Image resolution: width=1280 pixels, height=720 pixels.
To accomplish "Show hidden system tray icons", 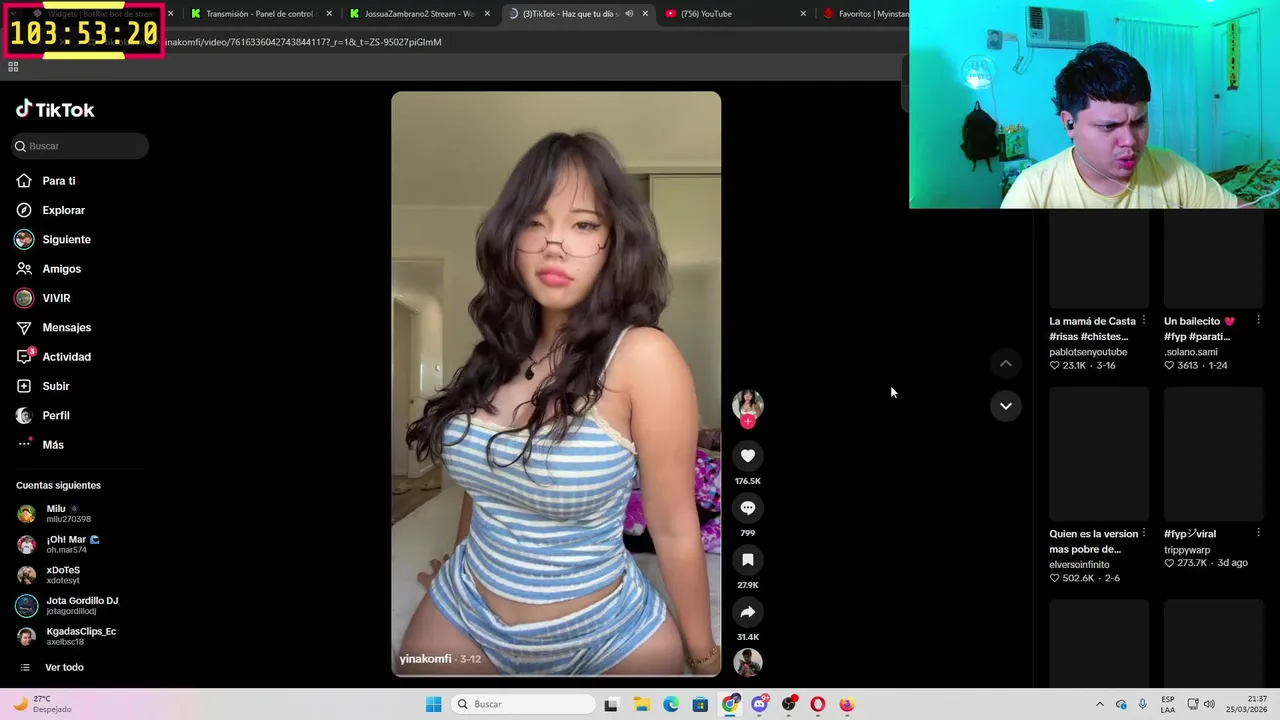I will pos(1100,704).
